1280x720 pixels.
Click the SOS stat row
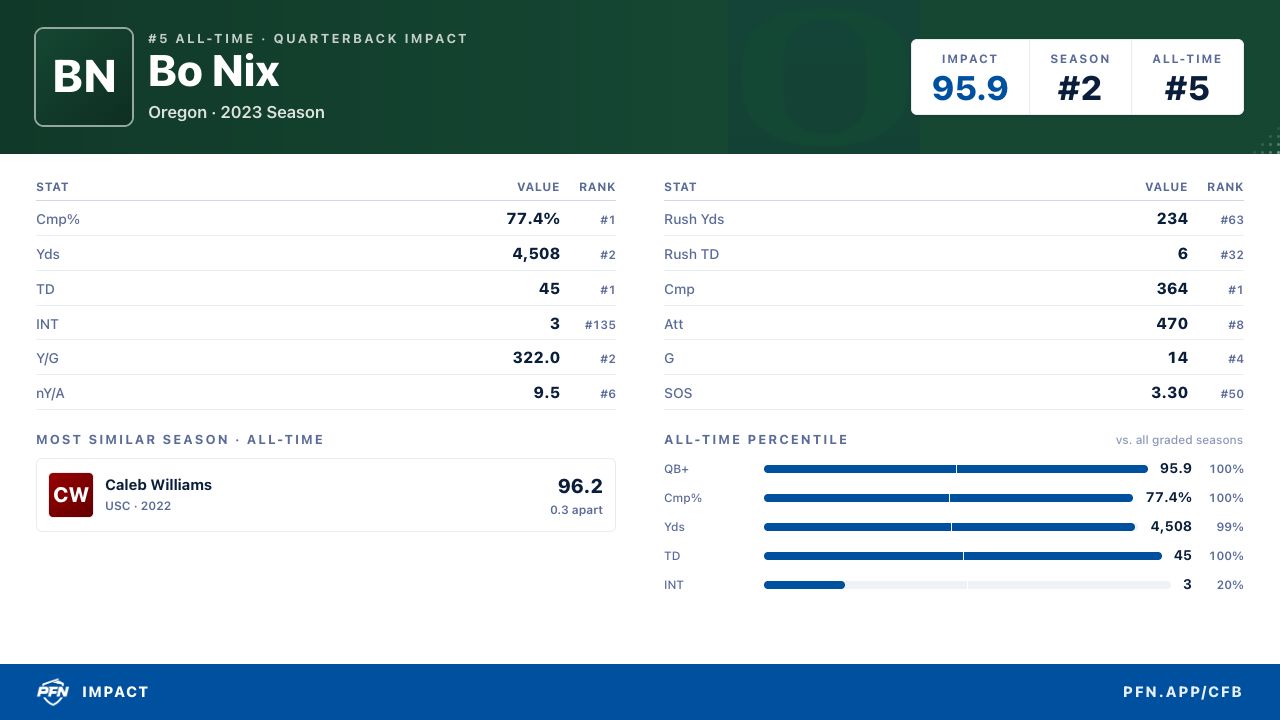point(954,393)
